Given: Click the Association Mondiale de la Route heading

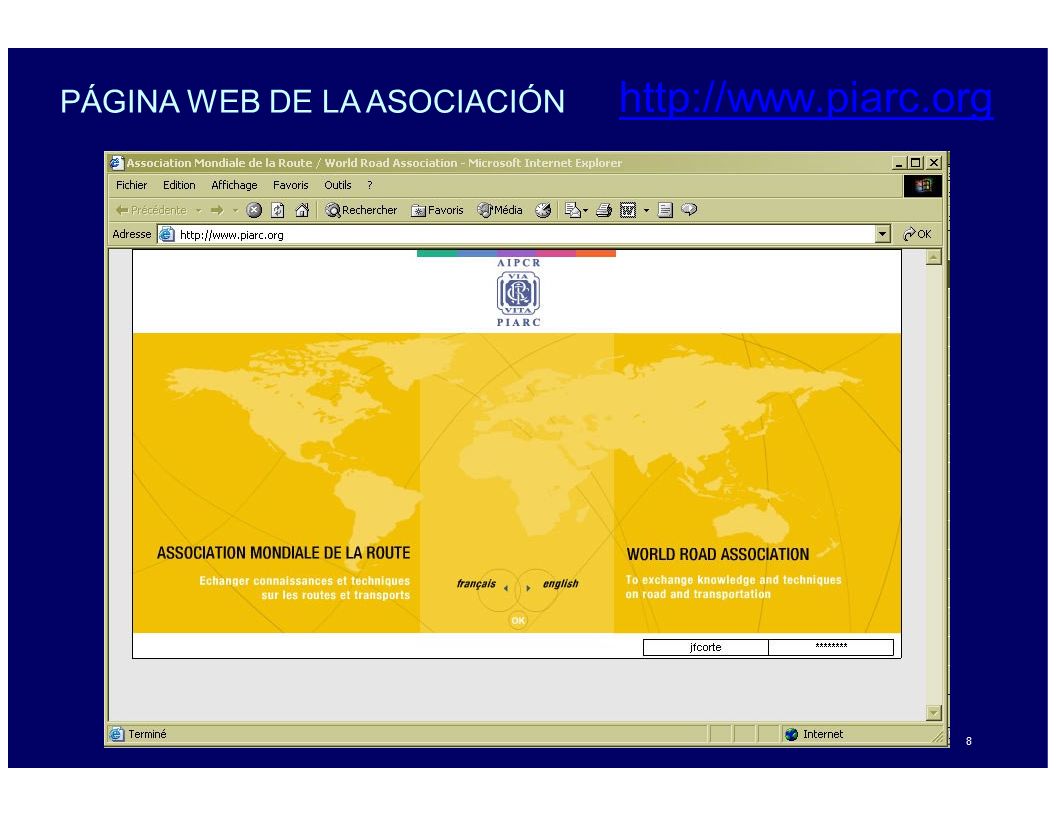Looking at the screenshot, I should point(284,553).
